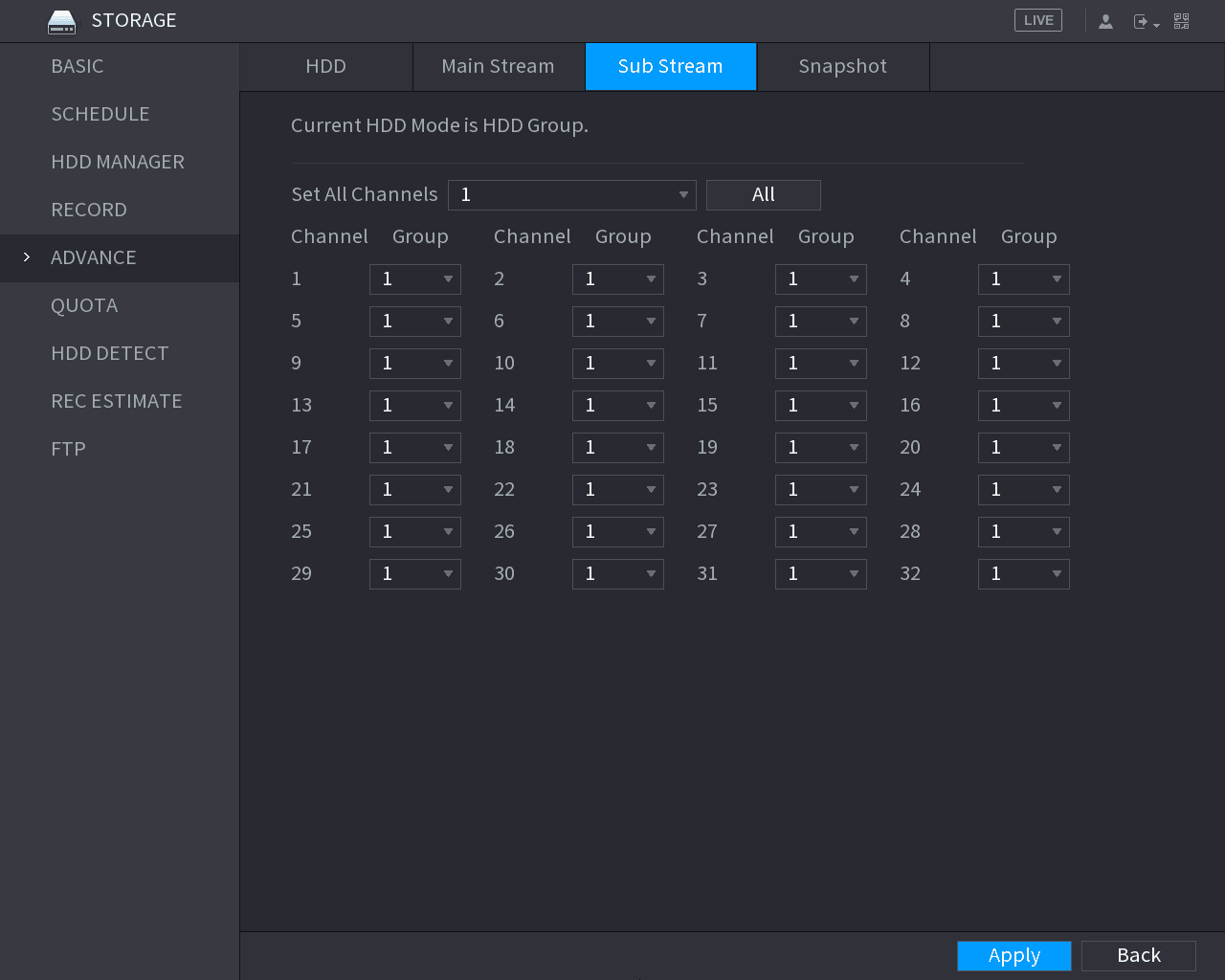Open group dropdown for channel 17
Screen dimensions: 1225x980
[x=415, y=448]
